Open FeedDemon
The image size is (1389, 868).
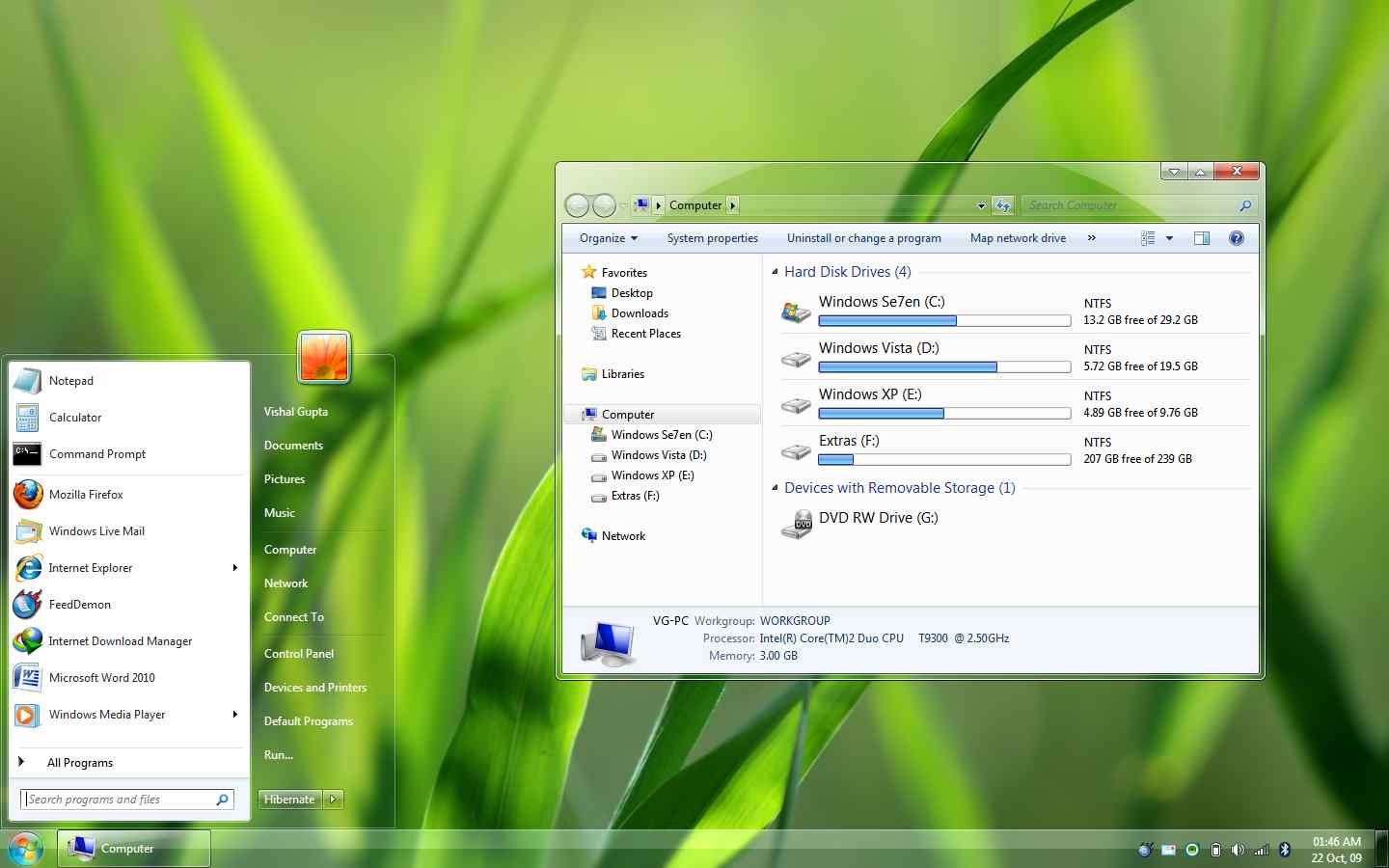[x=128, y=605]
